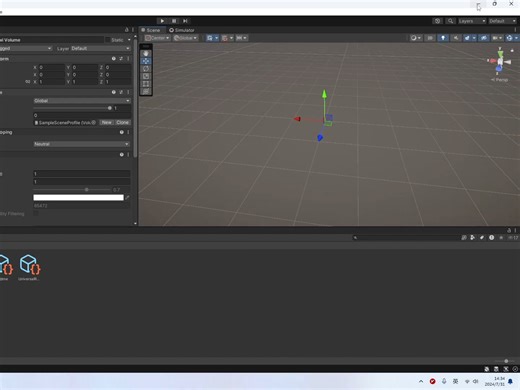
Task: Select the UniversalR... asset thumbnail
Action: 29,268
